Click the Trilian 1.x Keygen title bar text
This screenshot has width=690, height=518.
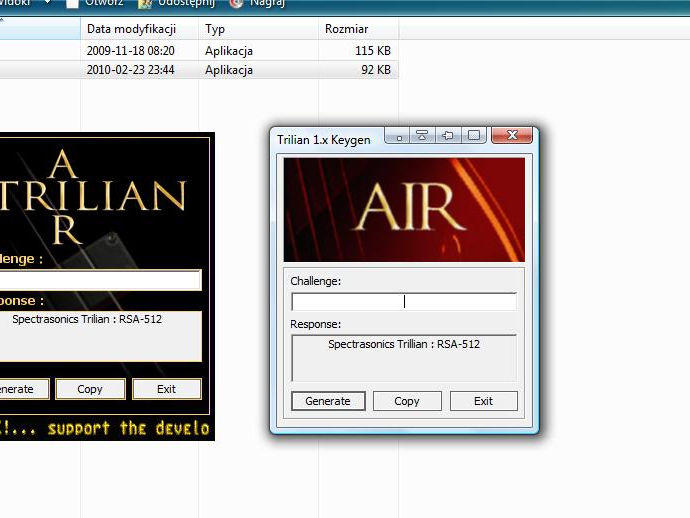(x=323, y=140)
